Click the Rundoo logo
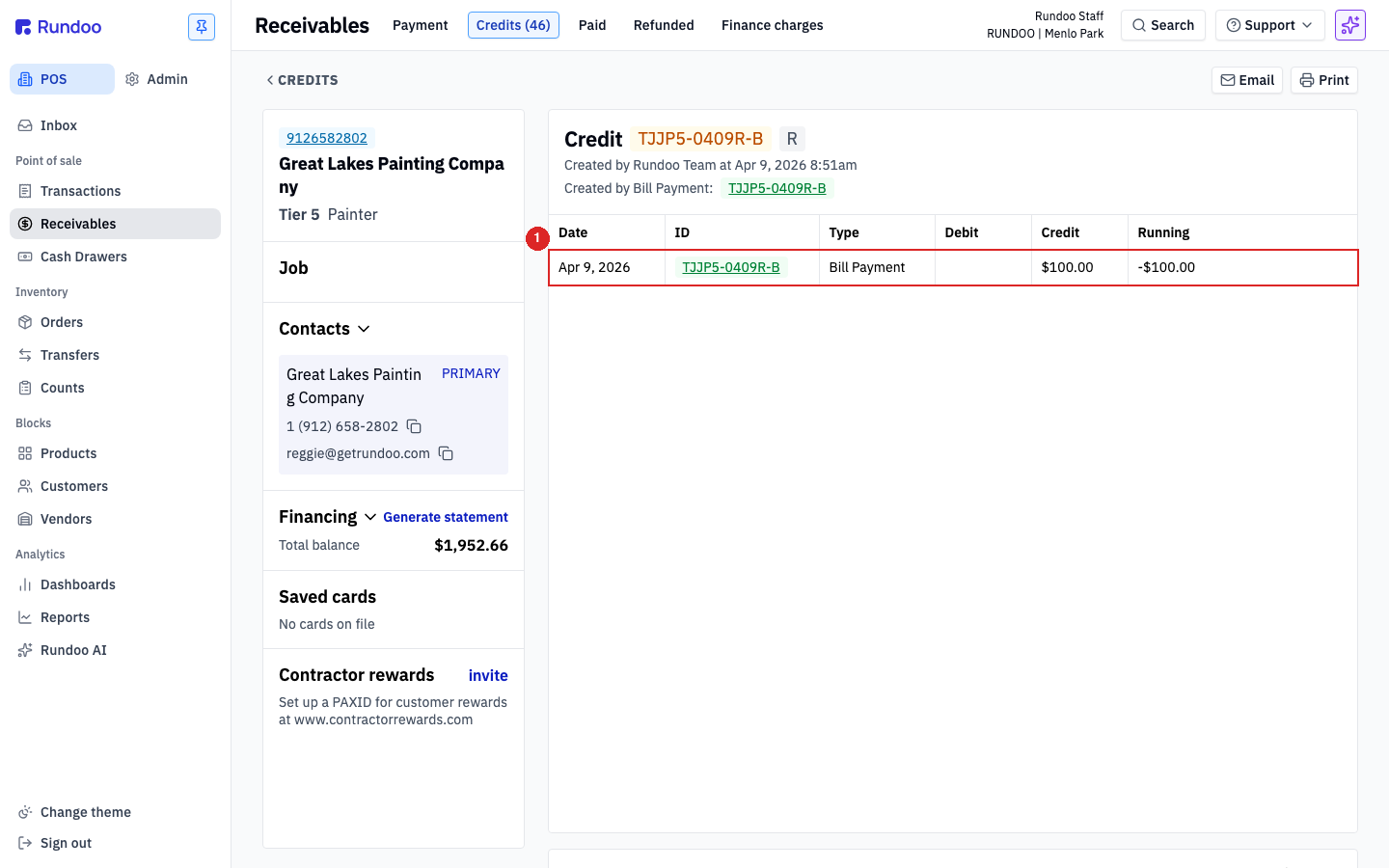Viewport: 1389px width, 868px height. [58, 27]
